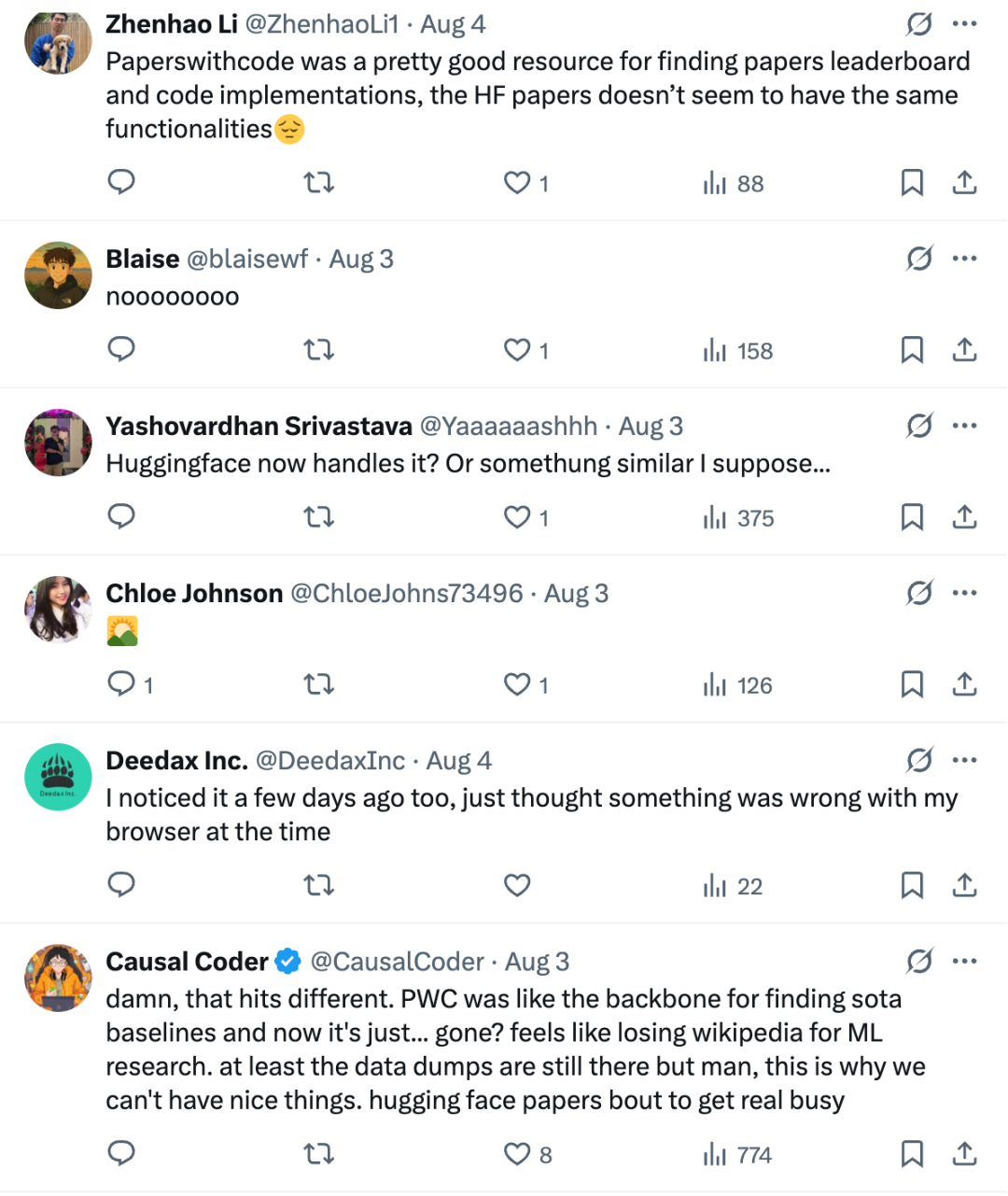Open three-dot menu on Causal Coder's tweet
Screen dimensions: 1008x1196
(x=964, y=961)
